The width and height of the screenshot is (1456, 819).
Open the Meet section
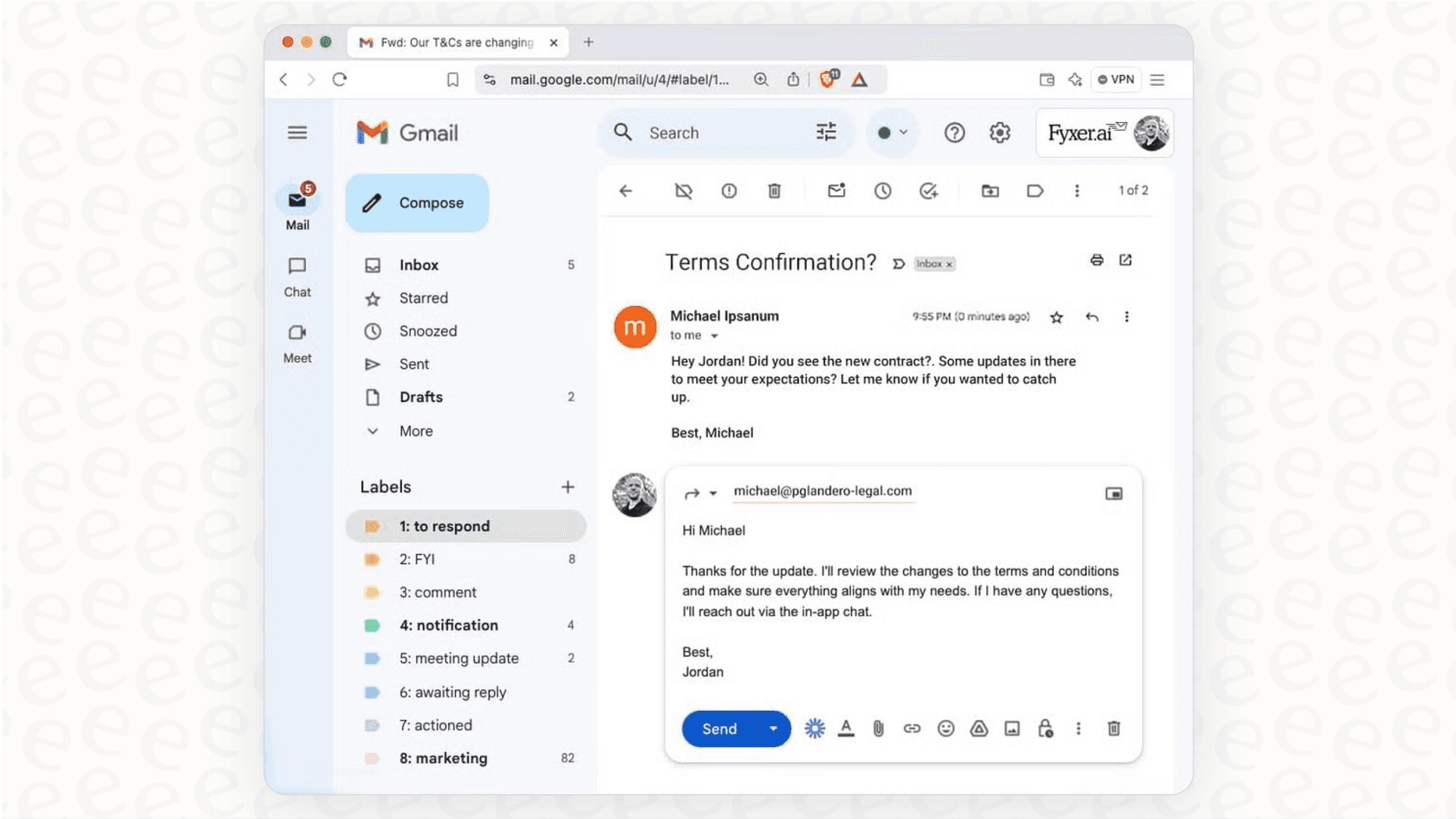tap(297, 343)
